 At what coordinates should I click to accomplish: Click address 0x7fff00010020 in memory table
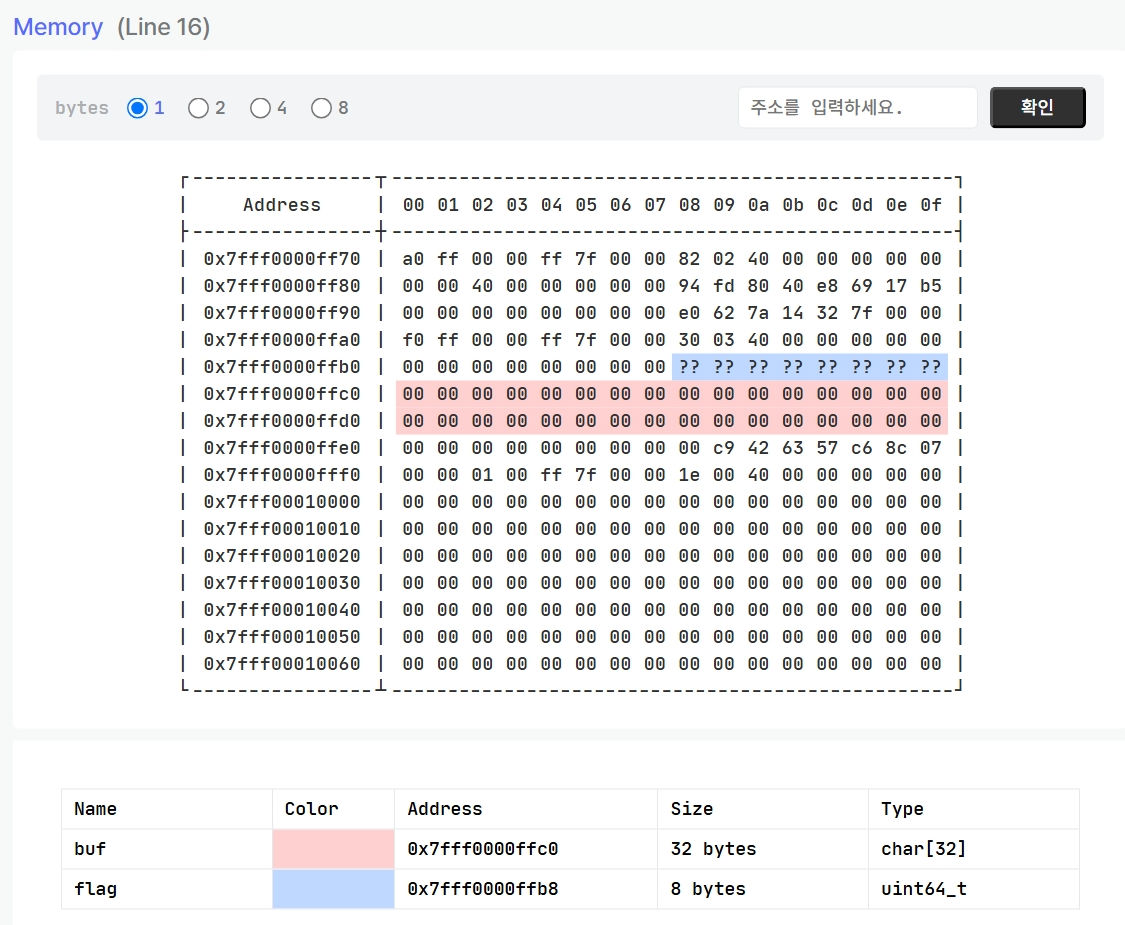282,556
